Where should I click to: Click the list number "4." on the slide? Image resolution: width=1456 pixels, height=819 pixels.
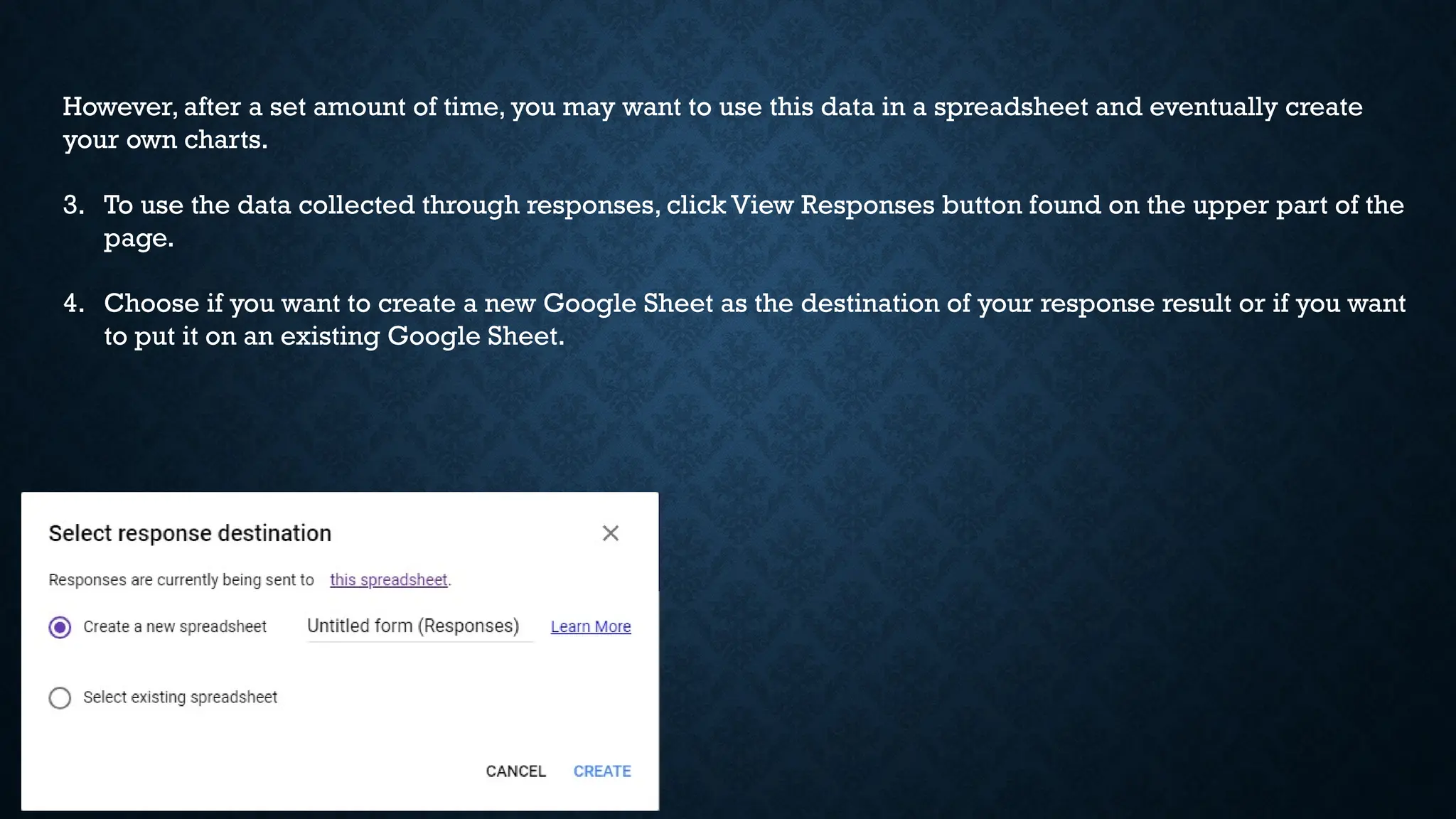[73, 304]
